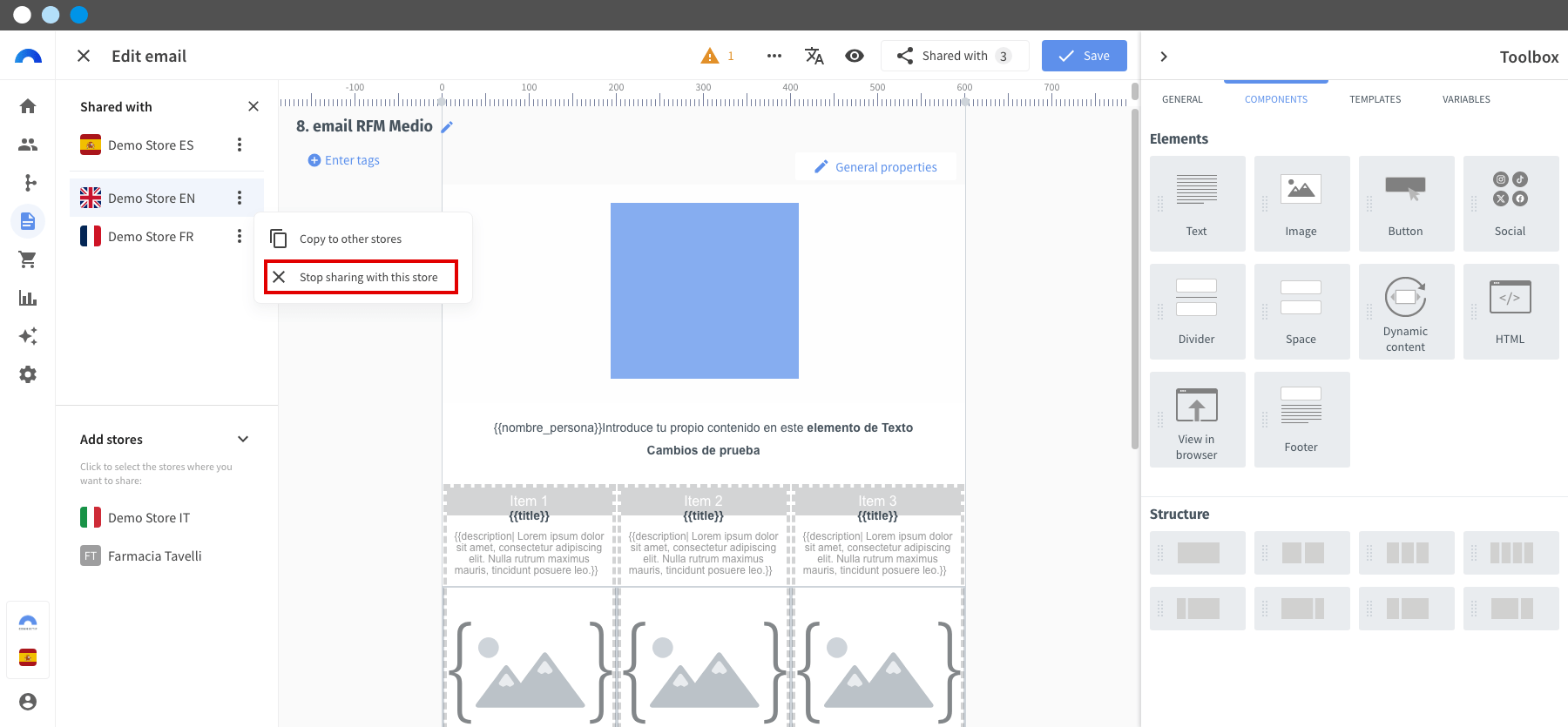Click the Enter tags link
Viewport: 1568px width, 727px height.
tap(344, 160)
